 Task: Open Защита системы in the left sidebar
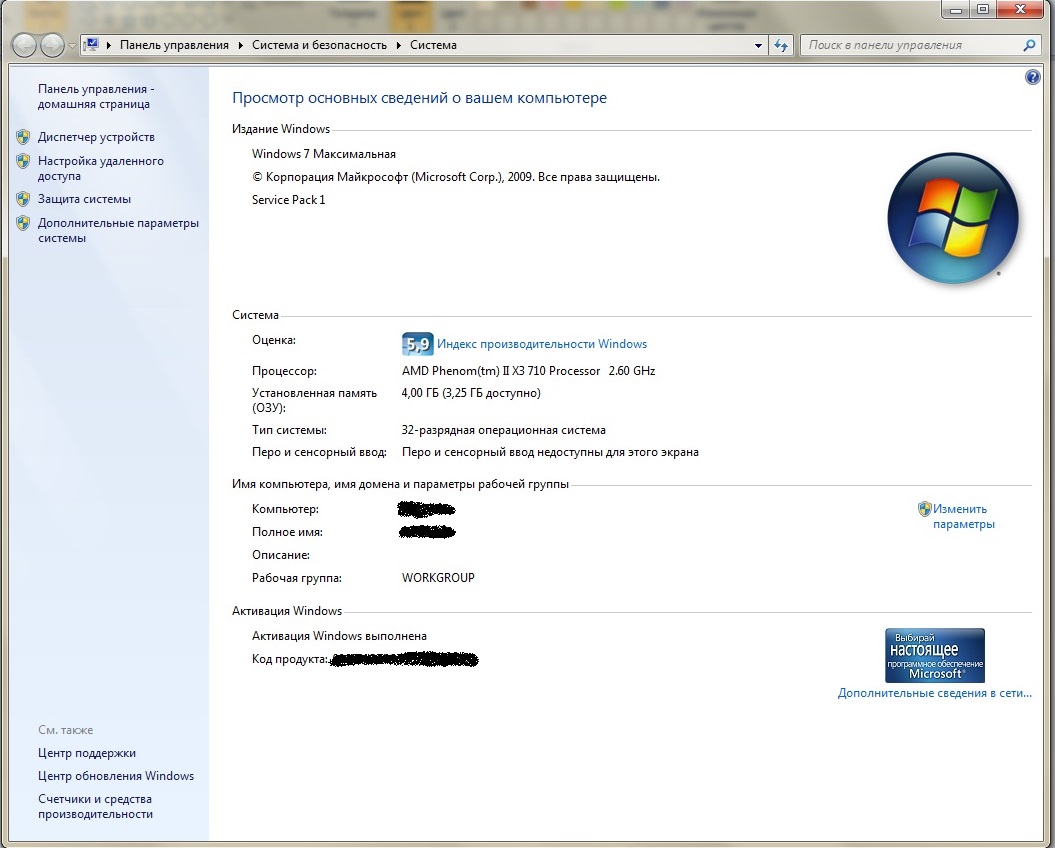[84, 199]
